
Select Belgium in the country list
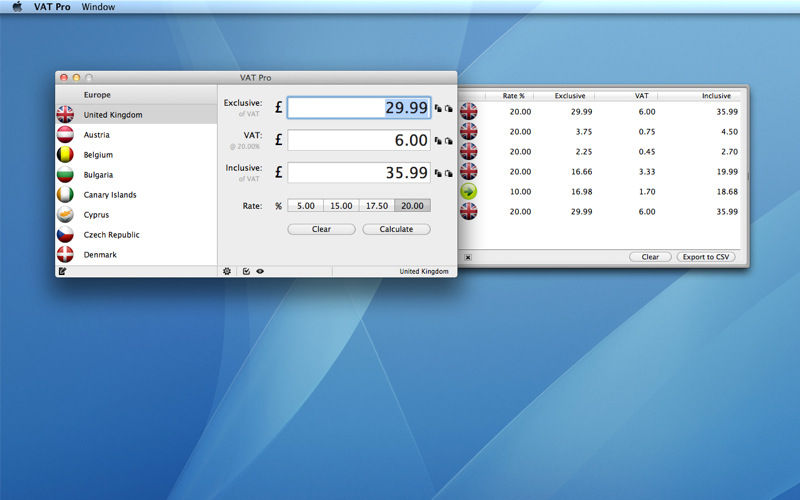point(98,155)
